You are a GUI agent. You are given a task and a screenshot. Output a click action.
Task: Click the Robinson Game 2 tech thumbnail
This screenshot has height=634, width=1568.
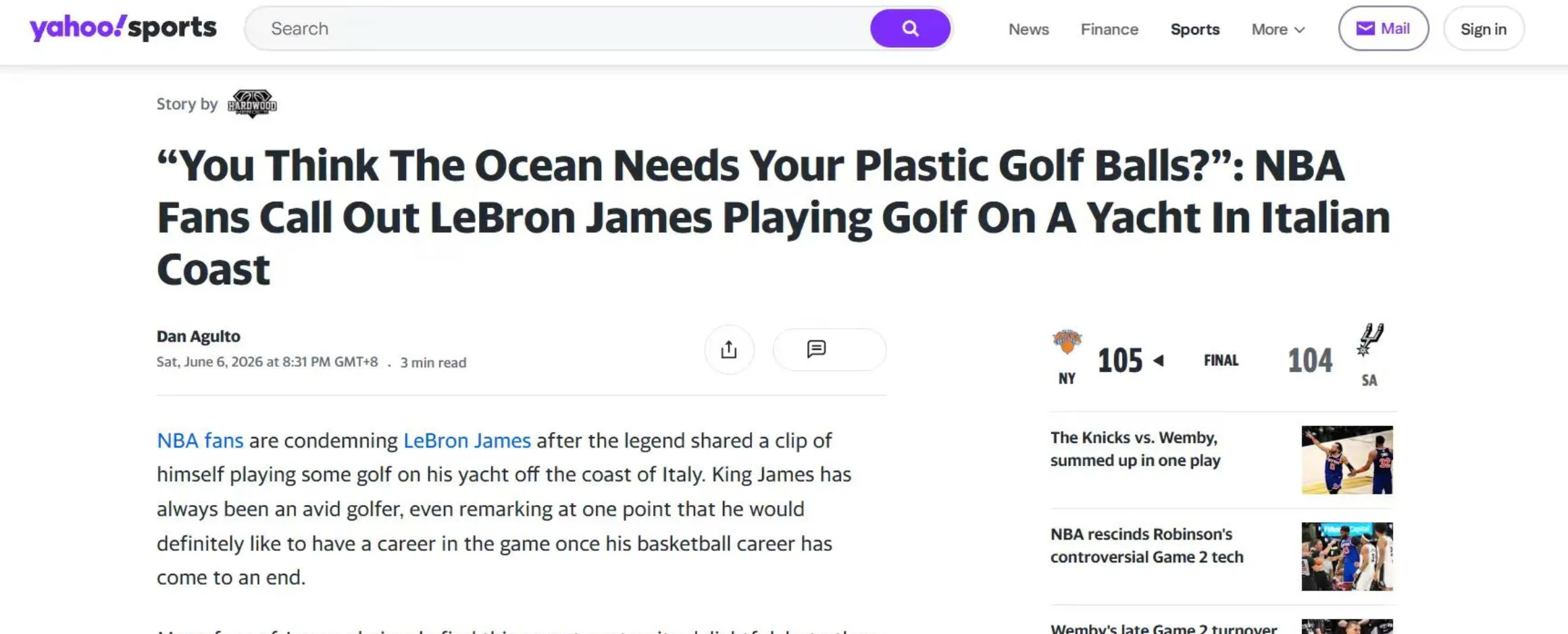(x=1347, y=556)
